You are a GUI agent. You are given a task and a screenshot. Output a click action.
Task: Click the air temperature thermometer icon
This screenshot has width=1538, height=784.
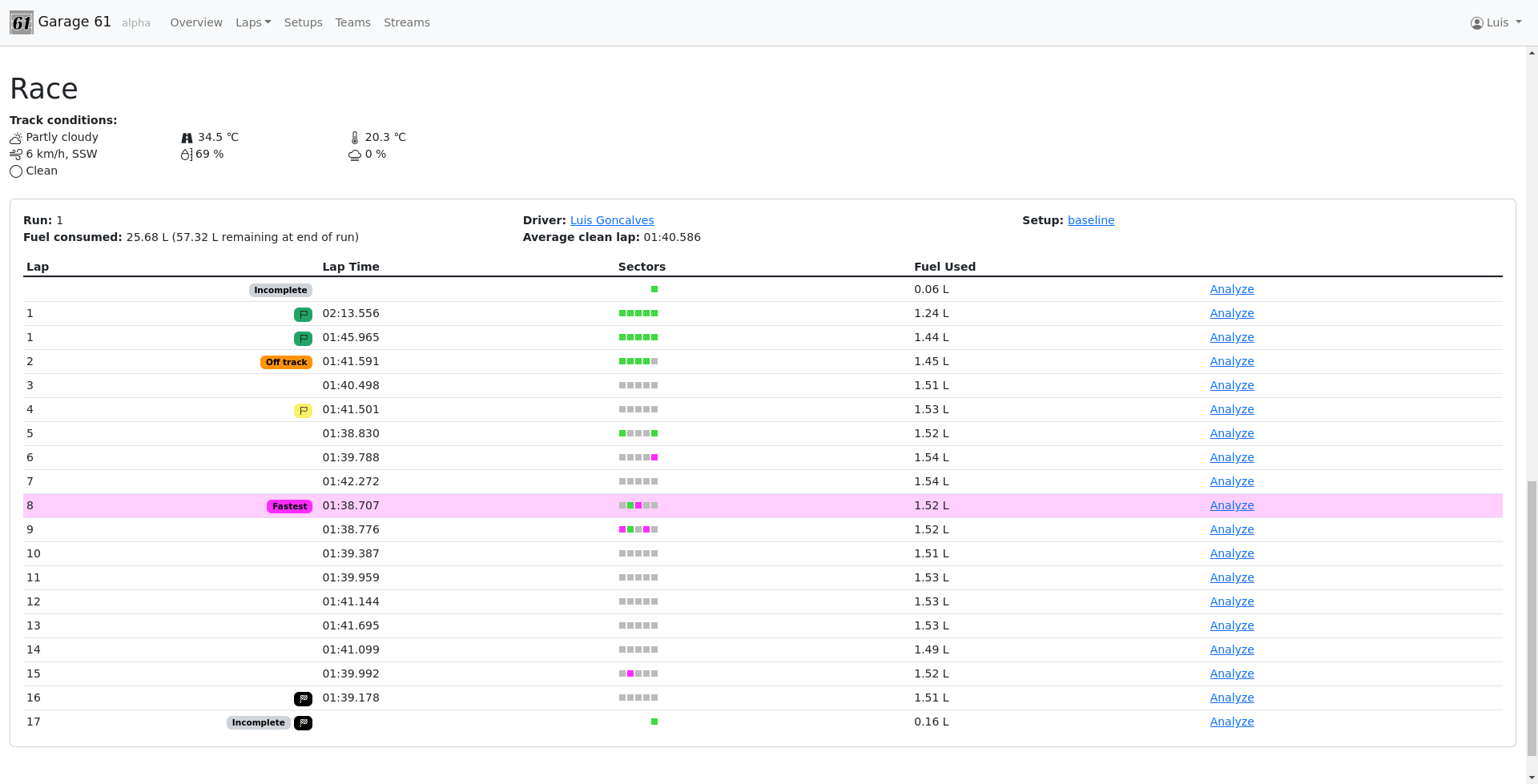[x=355, y=138]
